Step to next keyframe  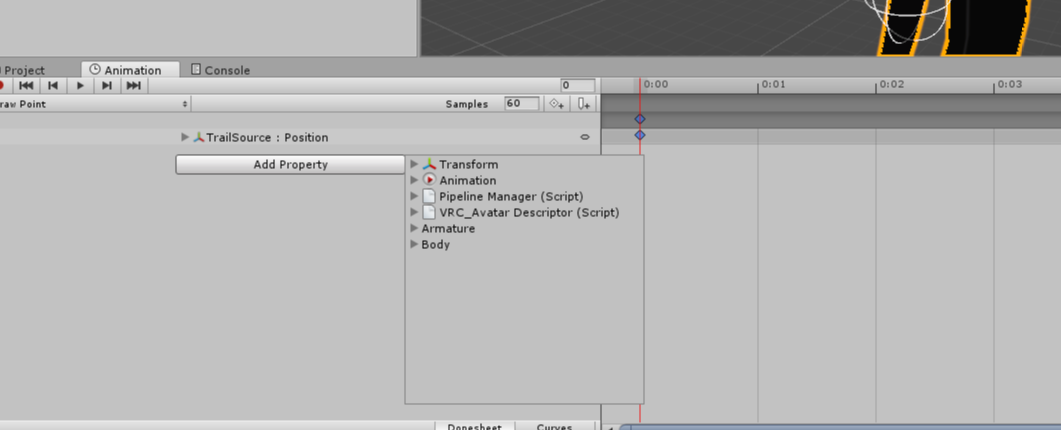(107, 85)
